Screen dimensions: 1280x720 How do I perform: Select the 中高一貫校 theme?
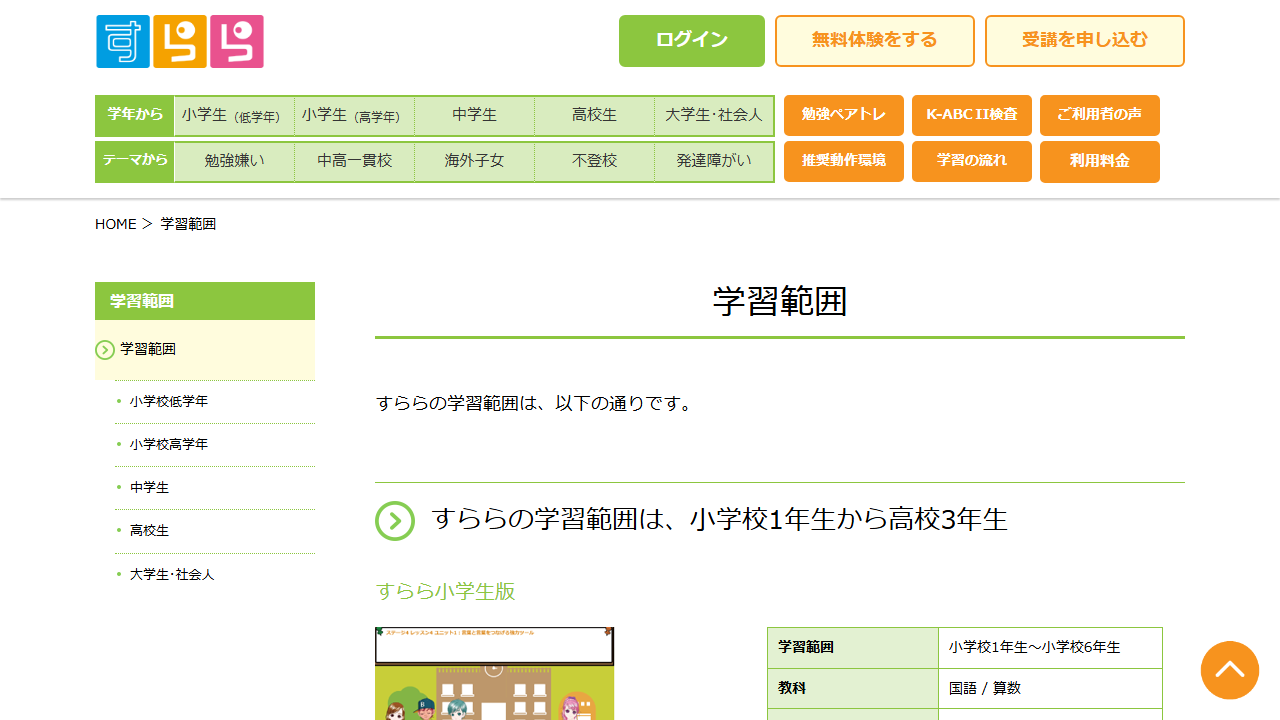click(x=354, y=162)
